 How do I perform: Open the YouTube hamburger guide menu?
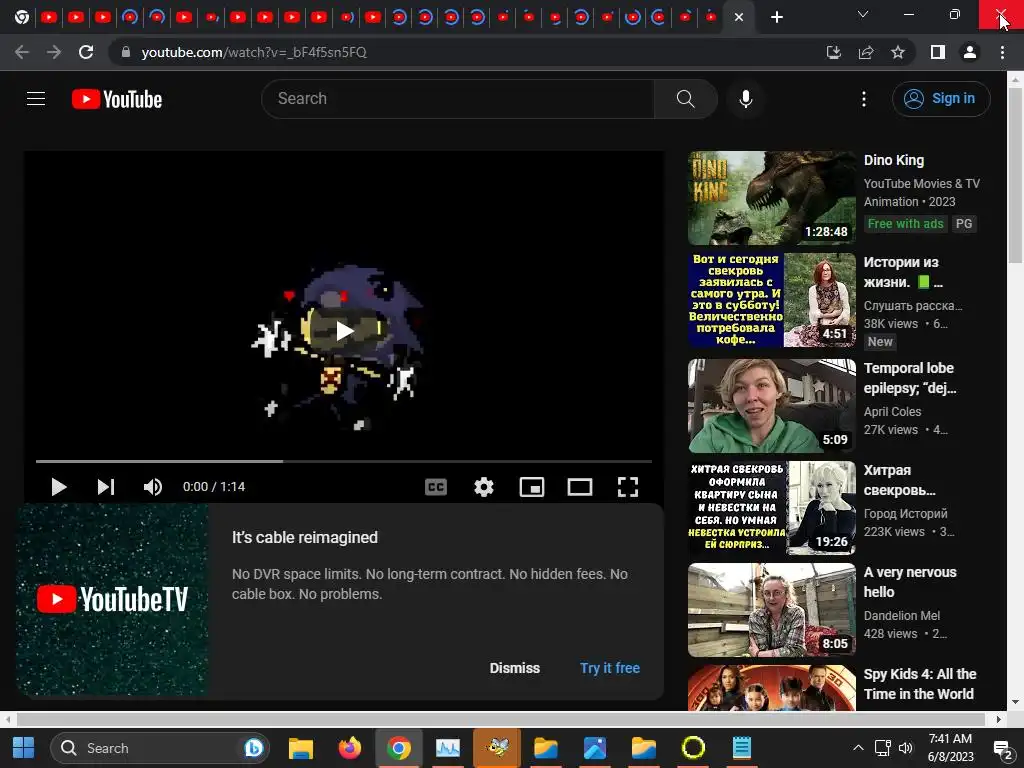pos(36,99)
